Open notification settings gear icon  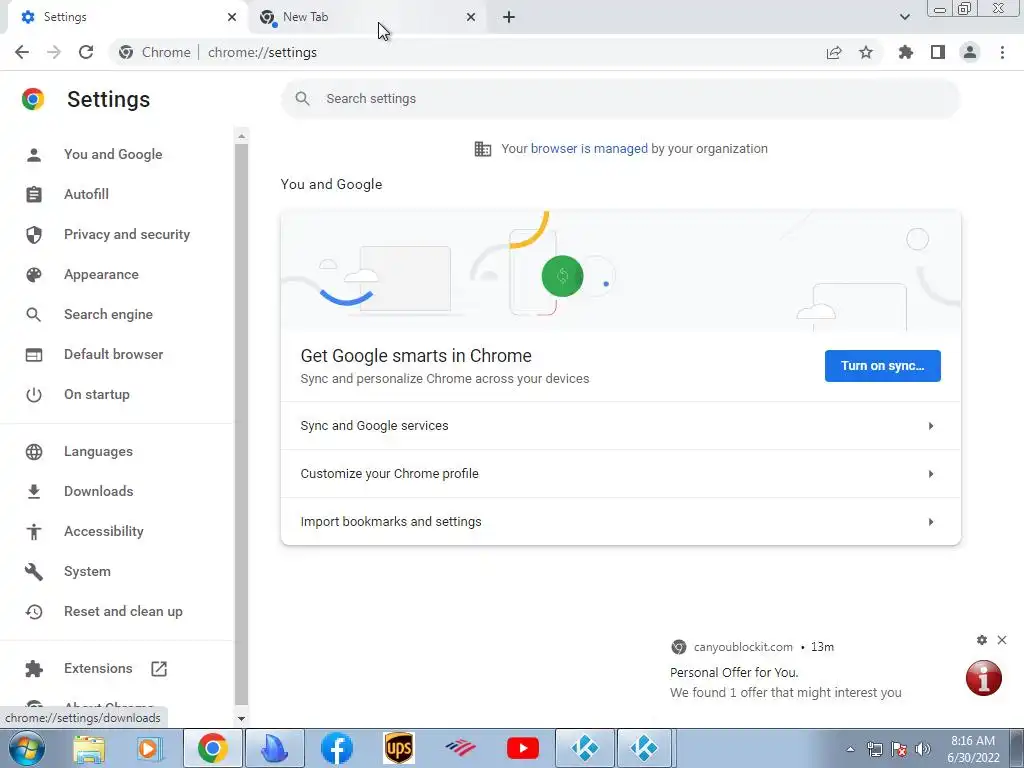pos(982,640)
